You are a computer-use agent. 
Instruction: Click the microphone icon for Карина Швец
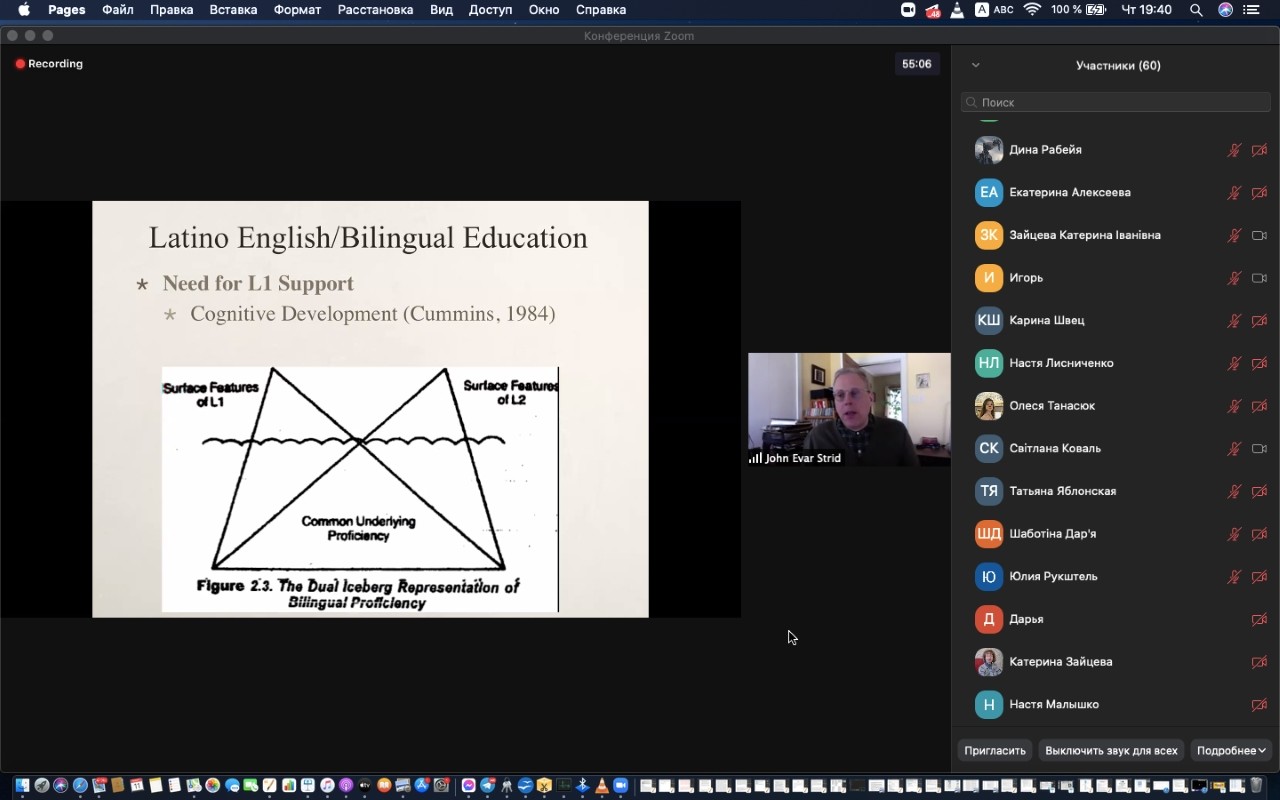[1235, 321]
